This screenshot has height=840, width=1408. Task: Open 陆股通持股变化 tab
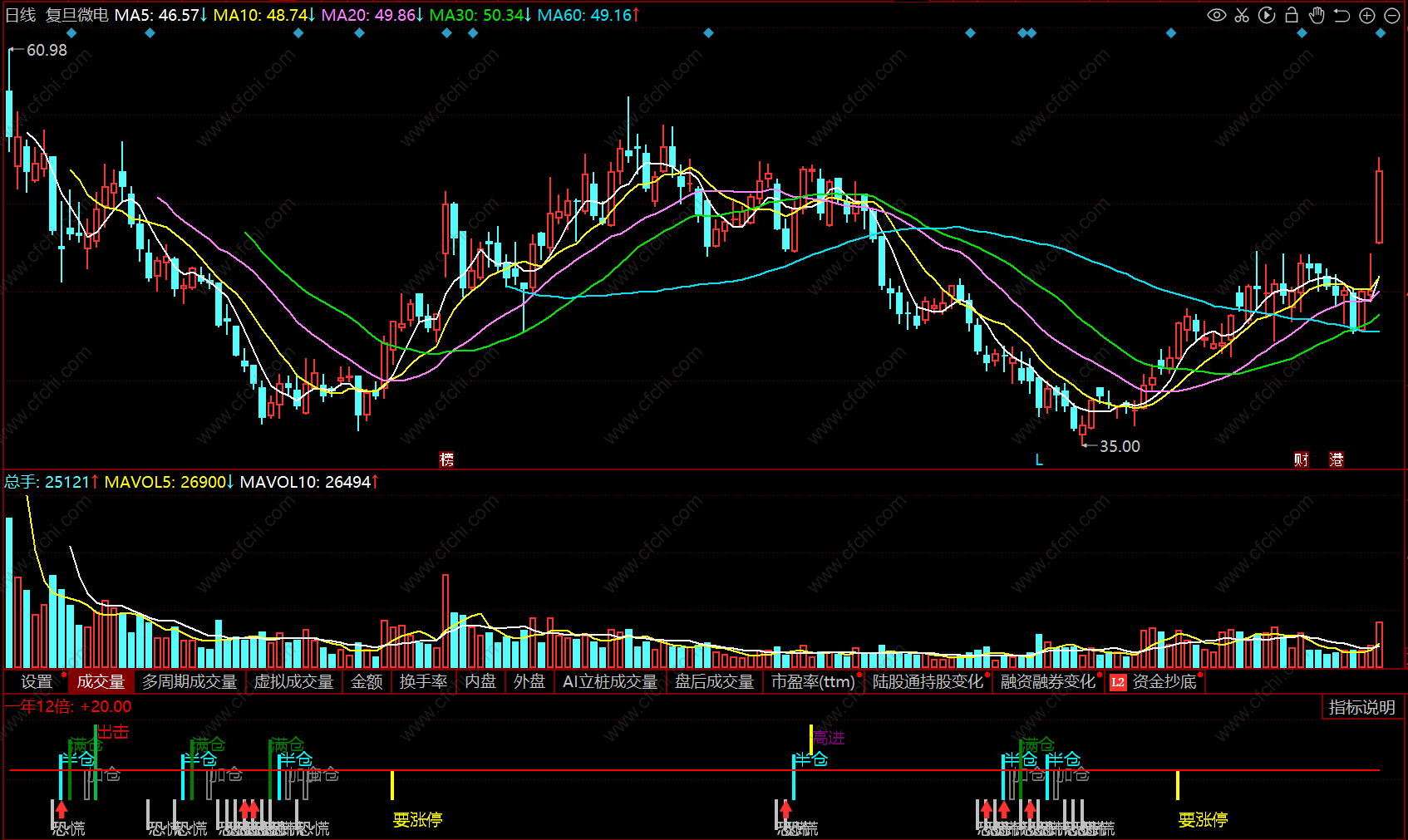[928, 681]
